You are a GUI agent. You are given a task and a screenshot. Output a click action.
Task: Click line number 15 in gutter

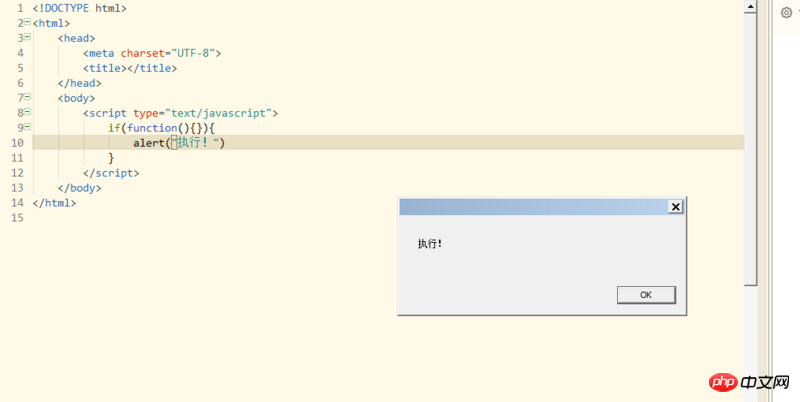tap(18, 218)
